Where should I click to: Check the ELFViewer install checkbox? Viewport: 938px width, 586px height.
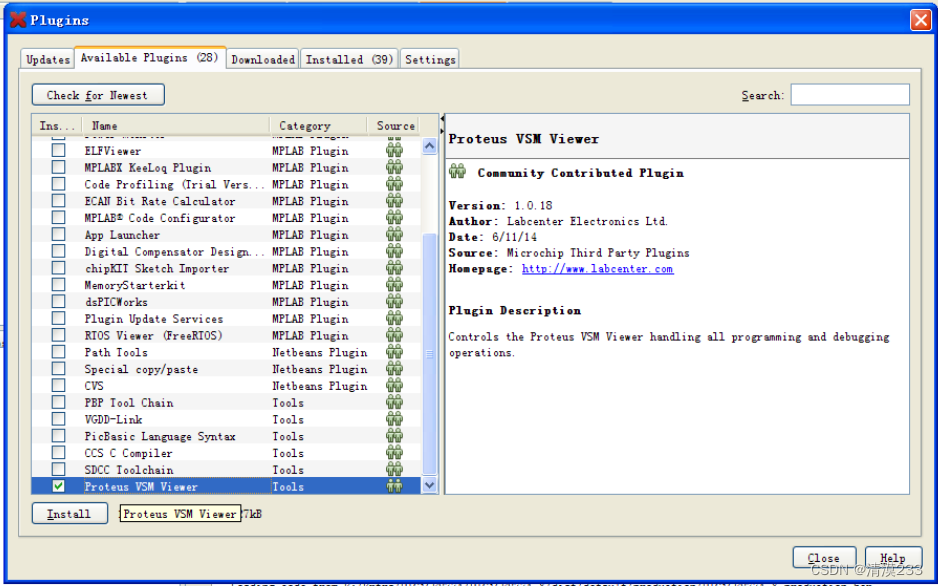[58, 151]
